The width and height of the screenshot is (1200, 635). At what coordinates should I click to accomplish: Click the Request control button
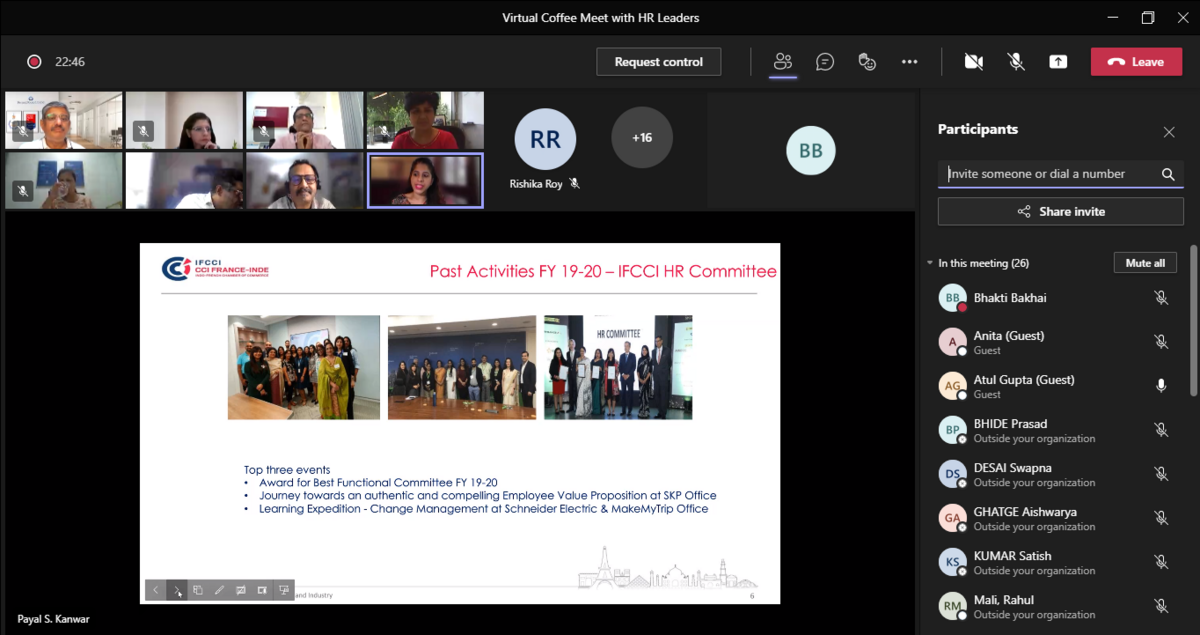[658, 62]
